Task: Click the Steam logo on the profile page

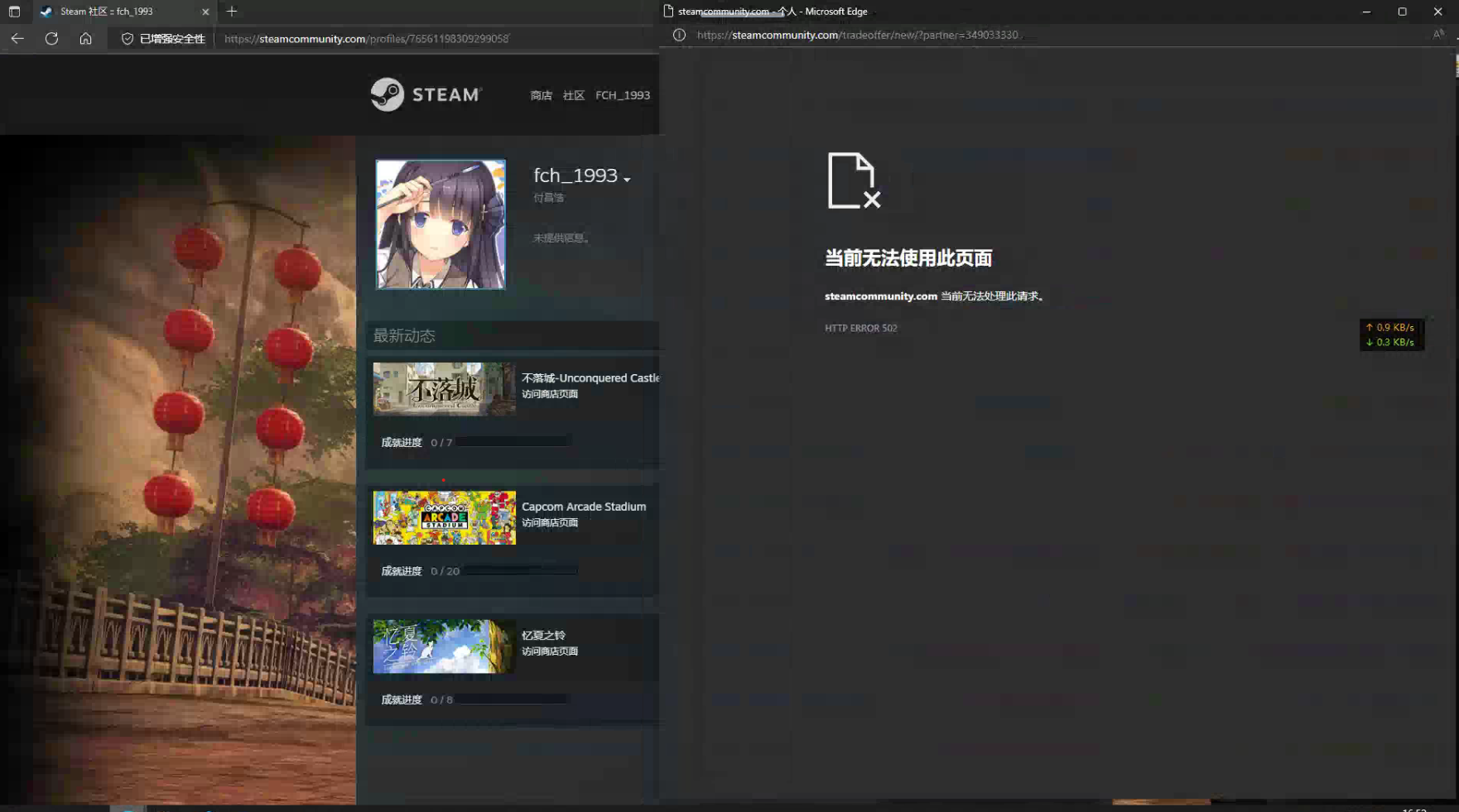Action: [x=426, y=94]
